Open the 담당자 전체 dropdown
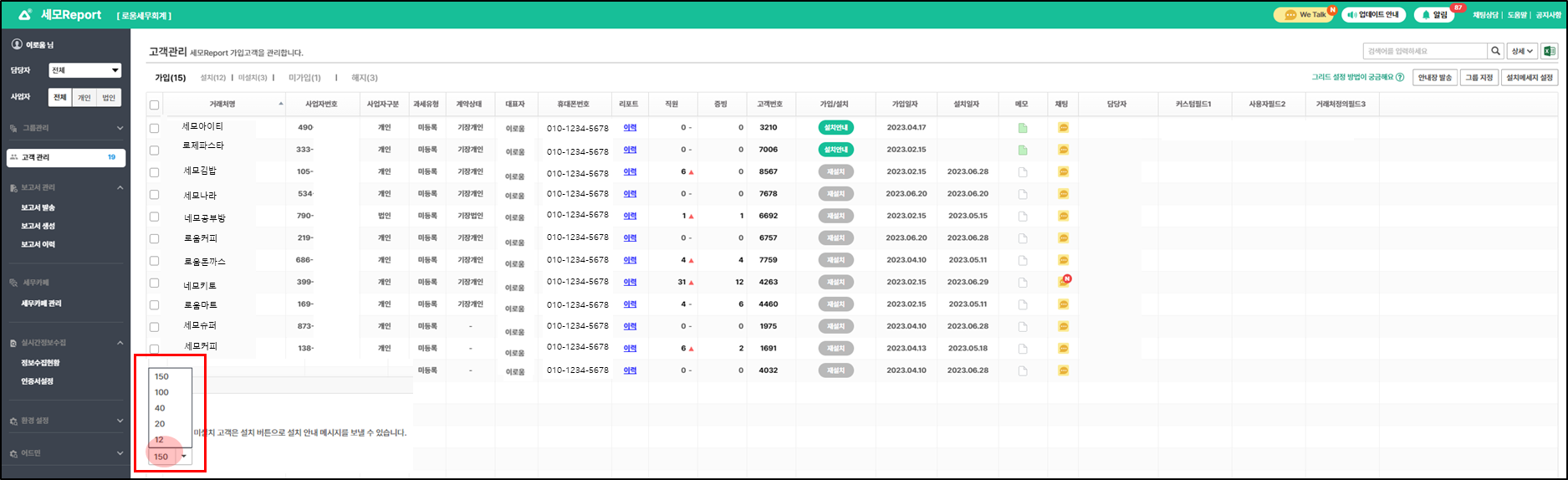The height and width of the screenshot is (480, 1568). coord(85,71)
